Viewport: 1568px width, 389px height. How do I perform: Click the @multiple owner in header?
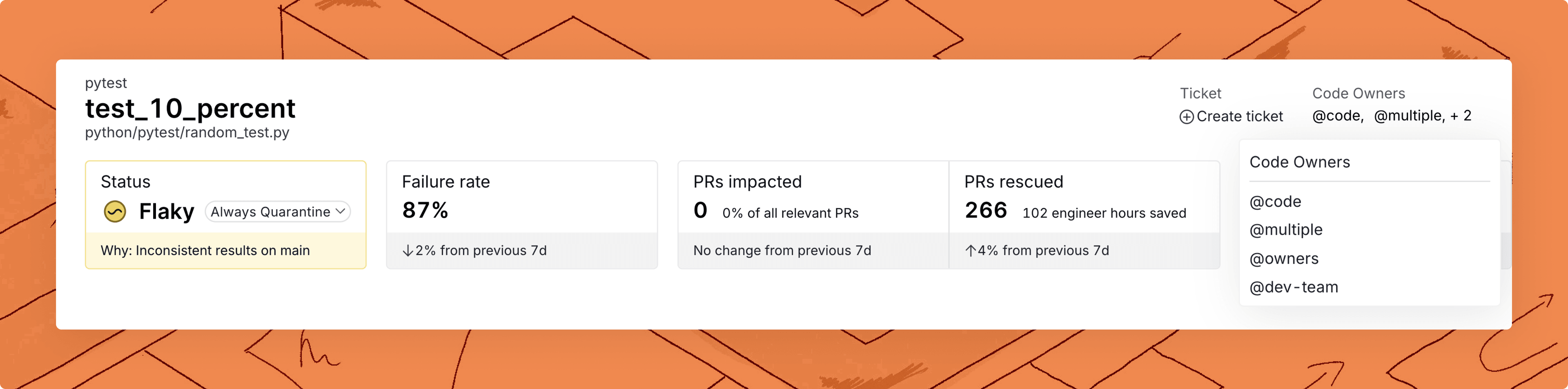pos(1408,116)
